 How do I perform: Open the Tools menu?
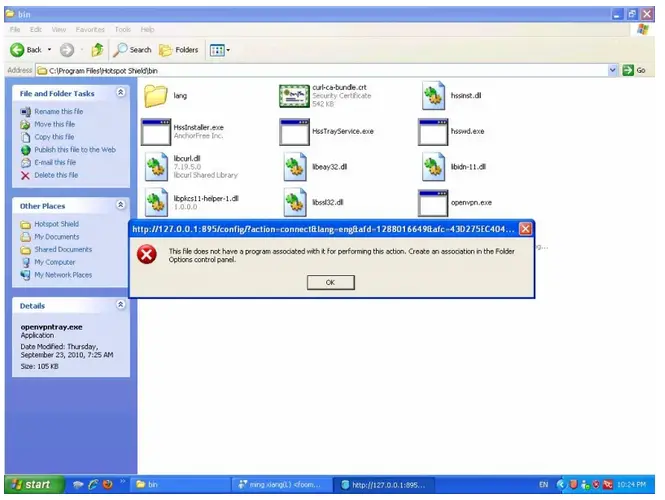(x=122, y=30)
